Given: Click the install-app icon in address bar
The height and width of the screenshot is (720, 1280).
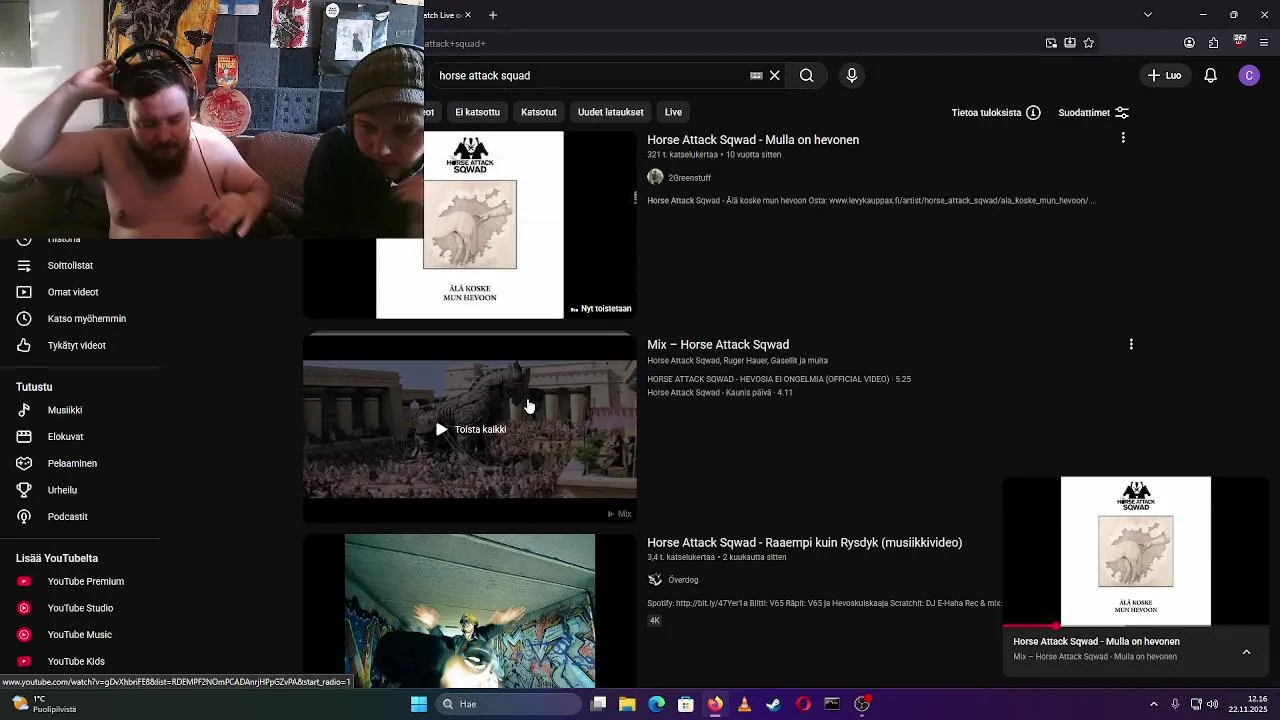Looking at the screenshot, I should 1070,43.
